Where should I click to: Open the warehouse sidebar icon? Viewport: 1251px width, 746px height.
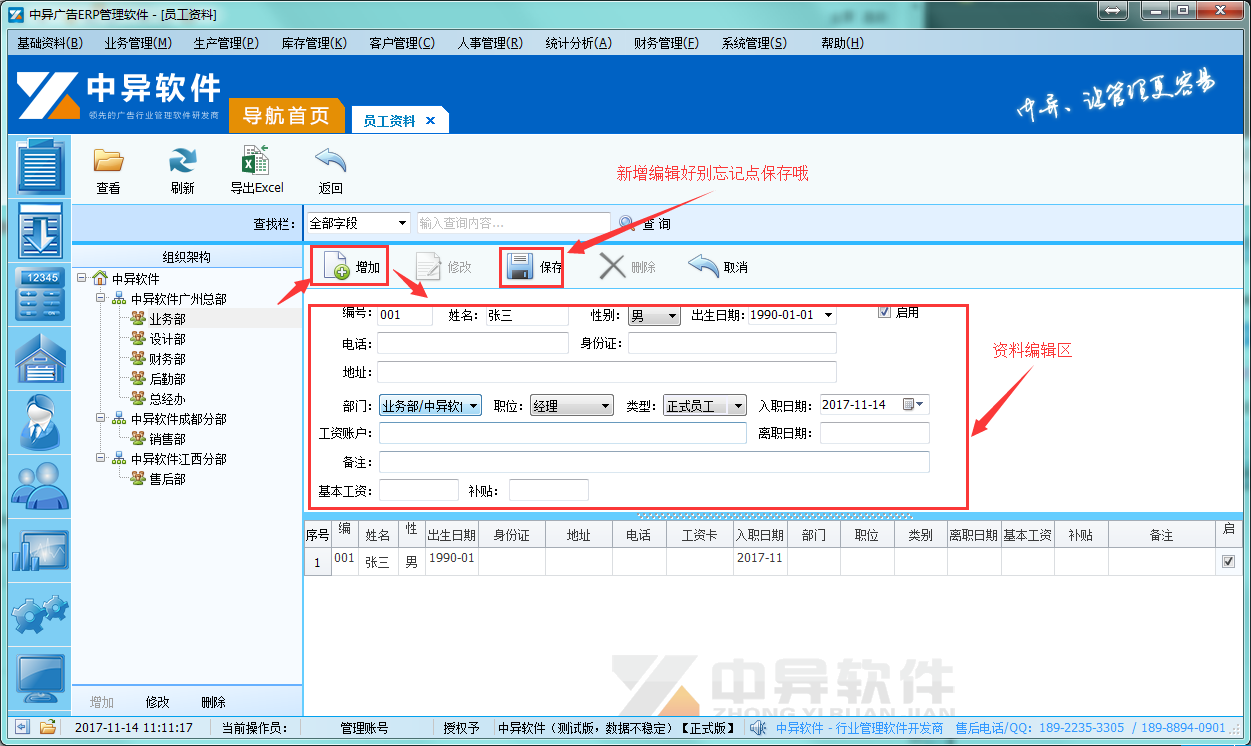40,357
